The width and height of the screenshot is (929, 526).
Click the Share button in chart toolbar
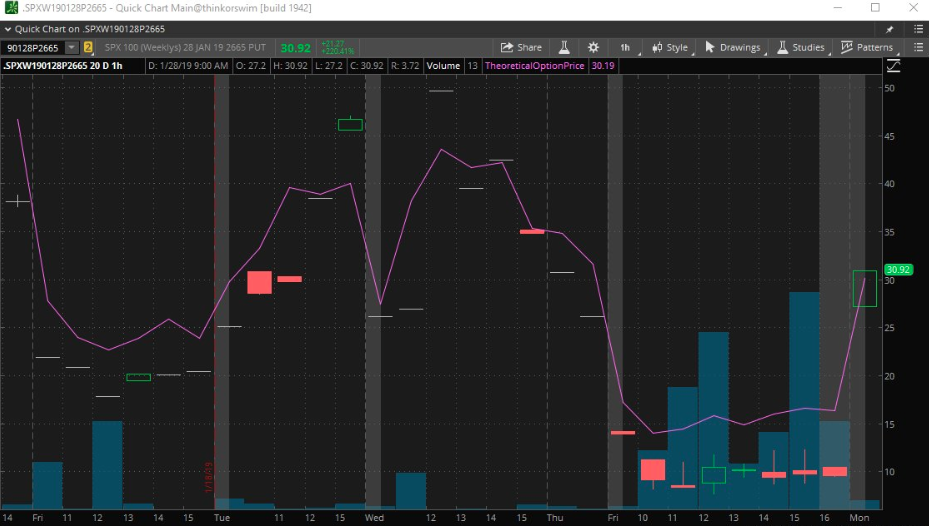(521, 47)
